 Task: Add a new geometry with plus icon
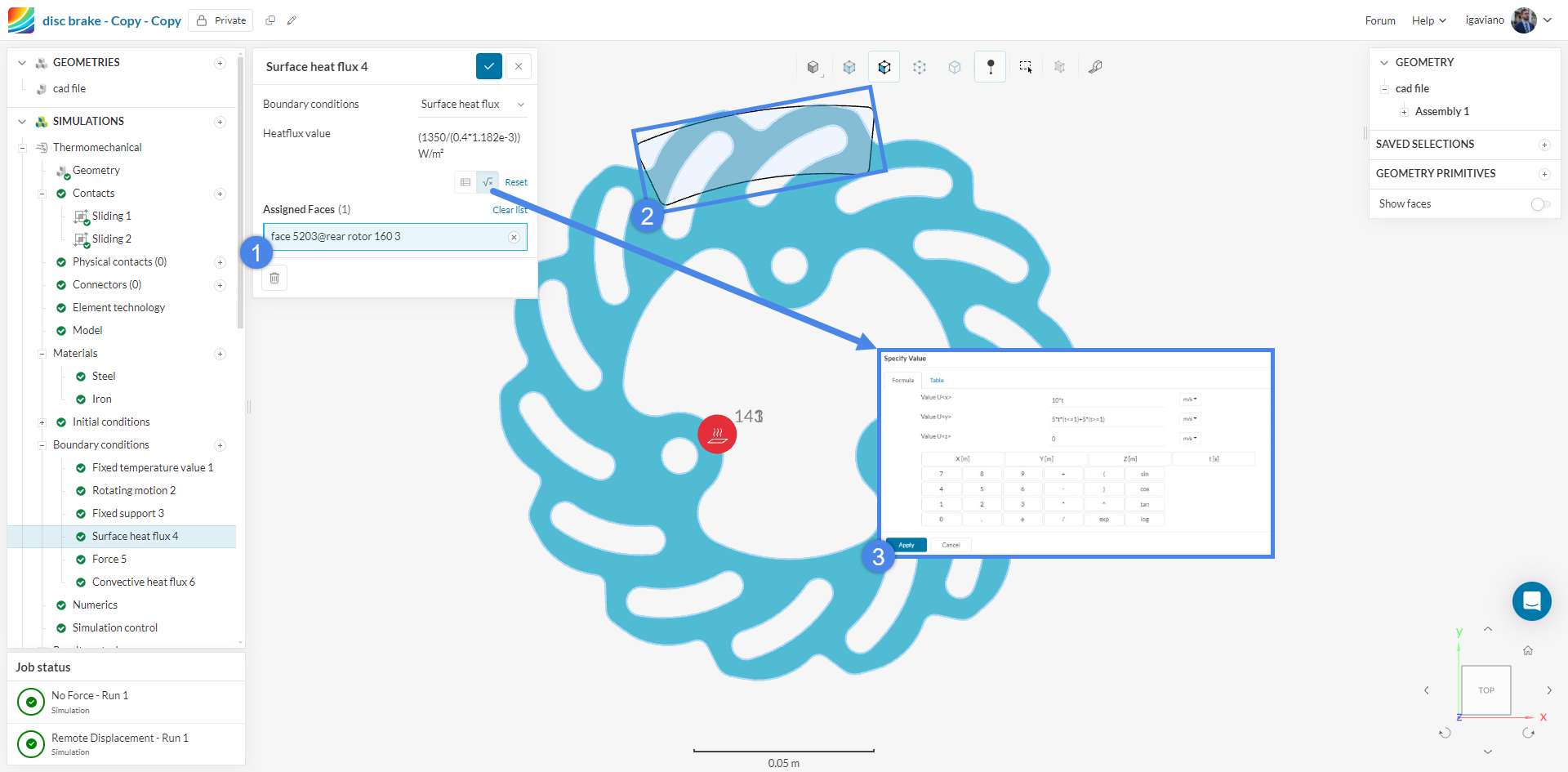220,63
